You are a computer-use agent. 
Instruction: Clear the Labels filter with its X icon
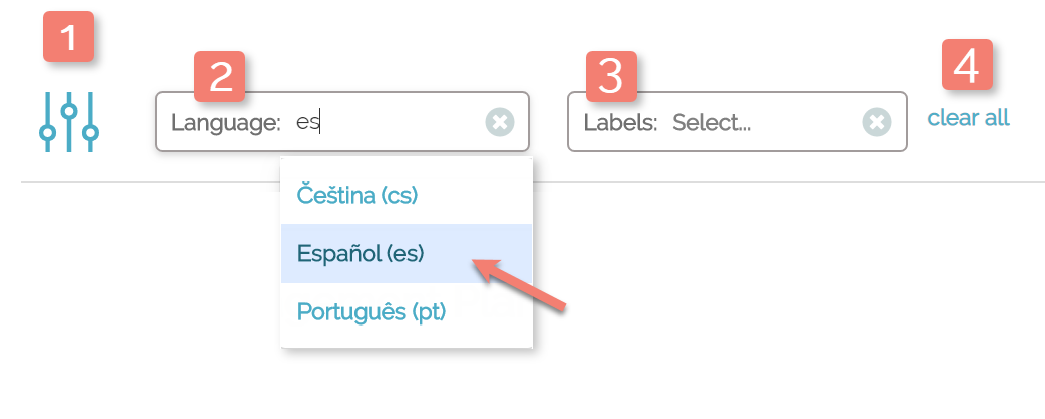(876, 122)
